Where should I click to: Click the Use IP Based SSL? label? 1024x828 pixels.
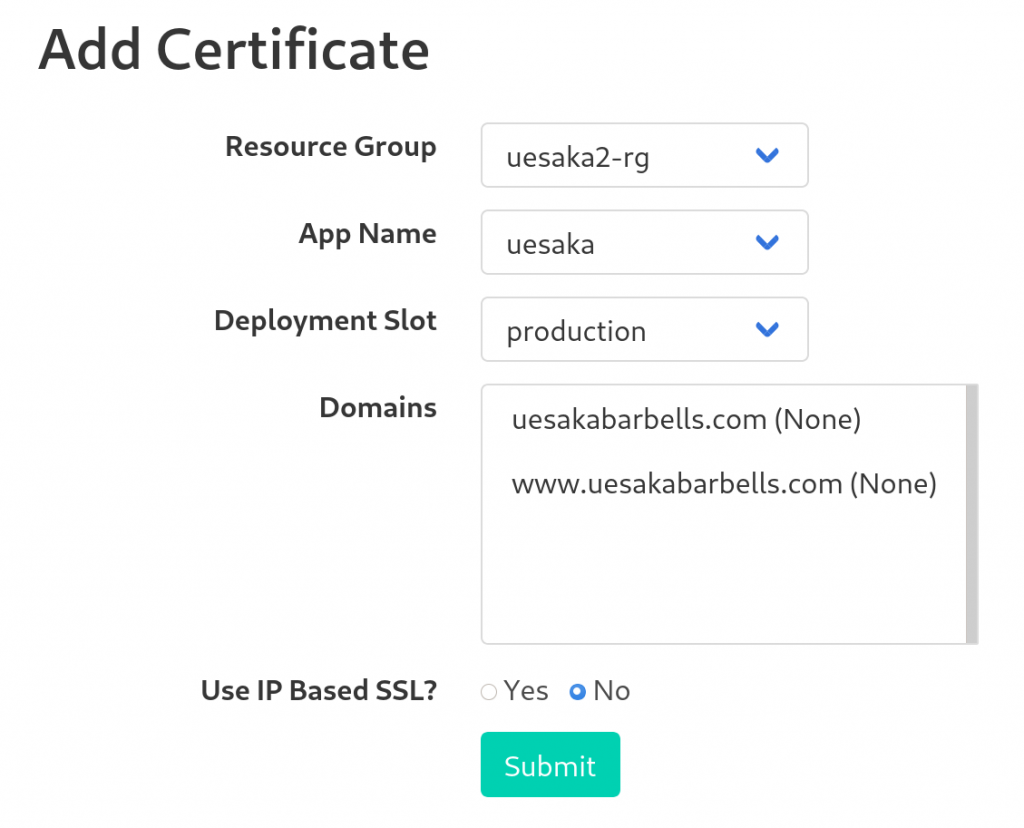coord(319,691)
